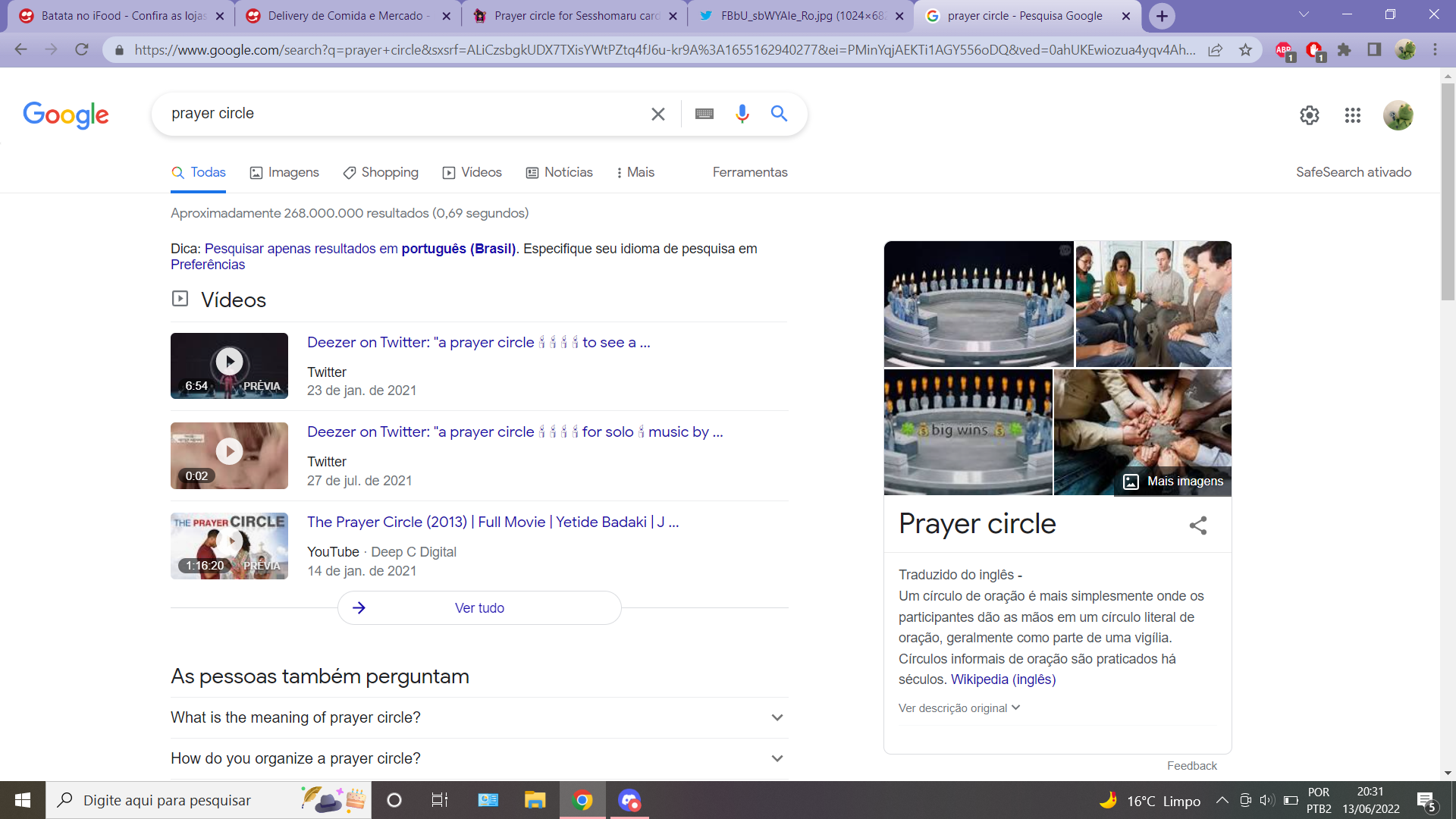Open the ABP Adblock Plus extension
The width and height of the screenshot is (1456, 819).
tap(1284, 51)
